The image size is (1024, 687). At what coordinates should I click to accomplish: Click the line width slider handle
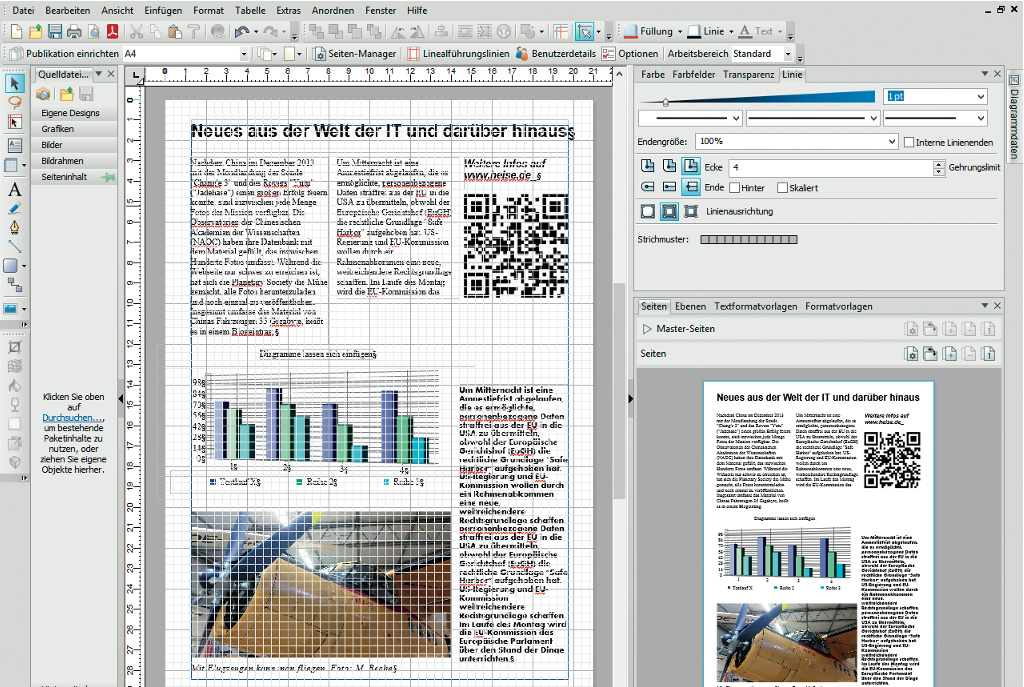click(x=666, y=101)
